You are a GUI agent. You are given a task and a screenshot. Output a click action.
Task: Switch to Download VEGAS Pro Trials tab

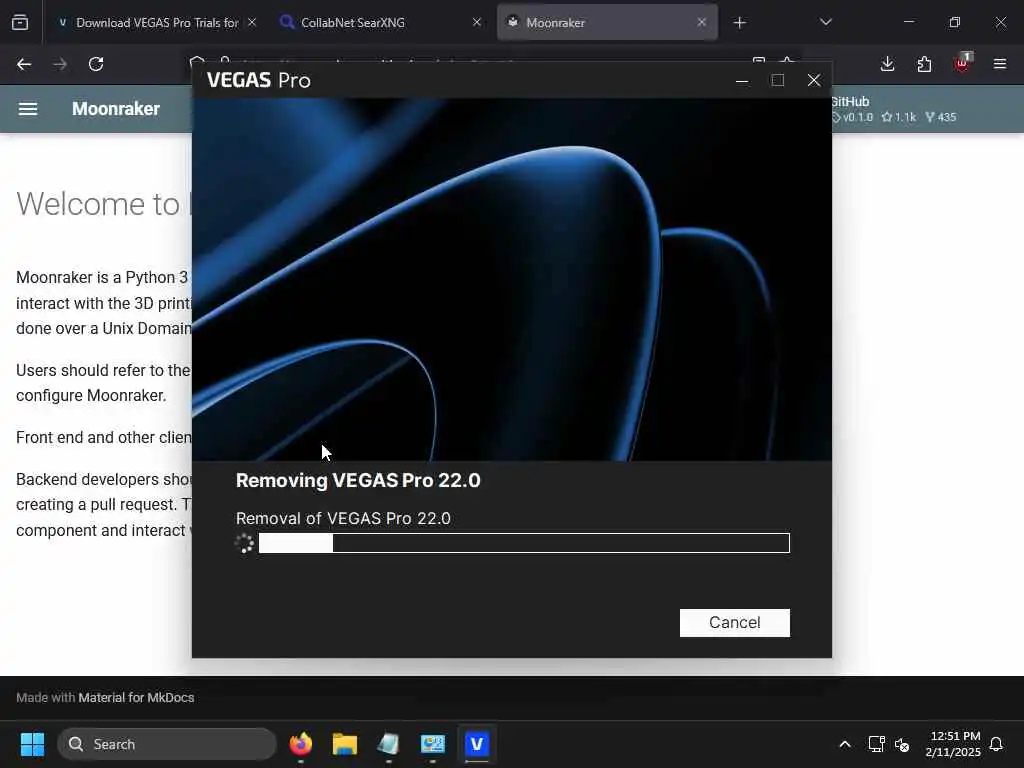coord(156,23)
